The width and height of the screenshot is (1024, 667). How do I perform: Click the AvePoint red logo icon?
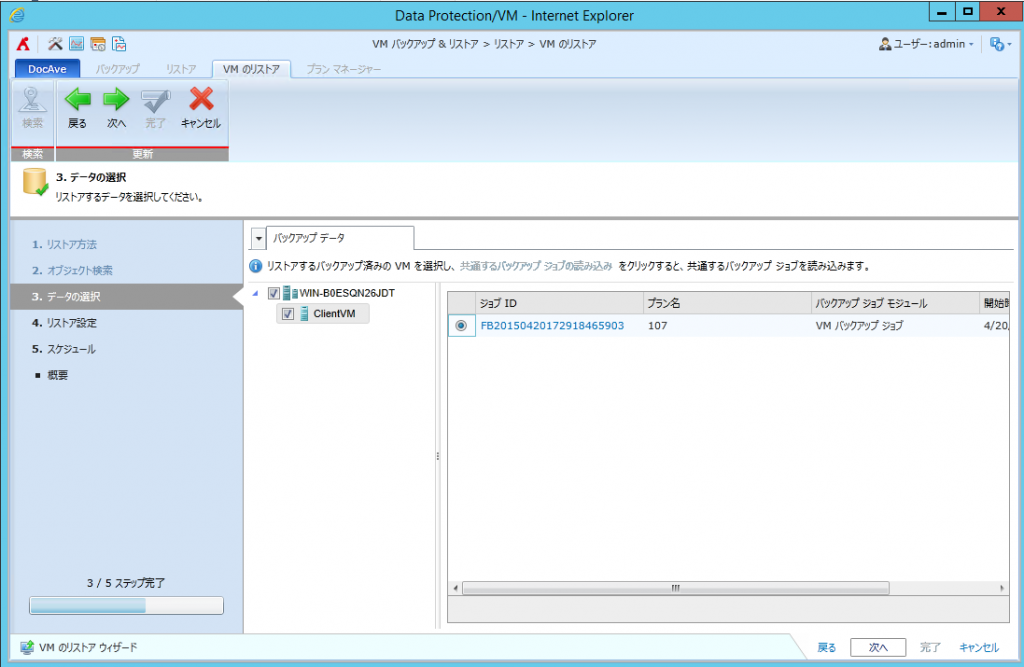(x=24, y=44)
